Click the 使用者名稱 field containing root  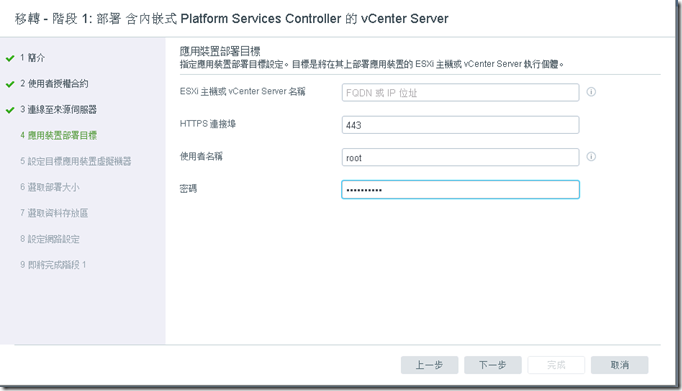(460, 157)
